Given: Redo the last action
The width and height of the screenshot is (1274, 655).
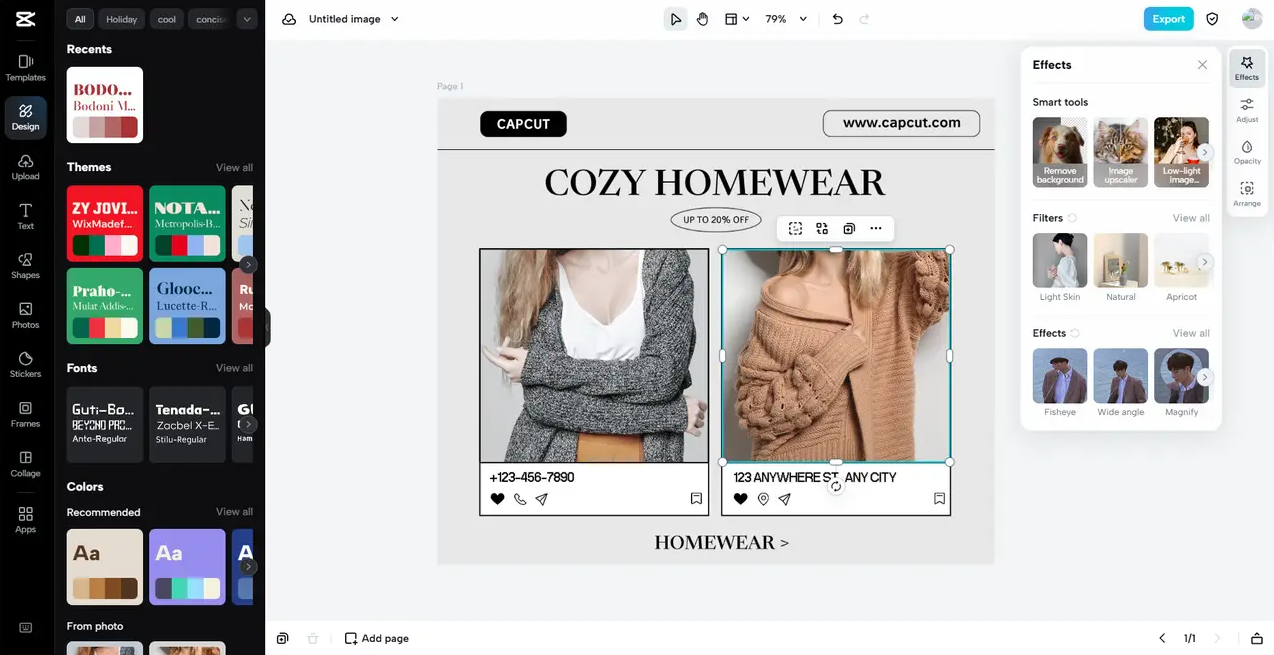Looking at the screenshot, I should [x=864, y=19].
